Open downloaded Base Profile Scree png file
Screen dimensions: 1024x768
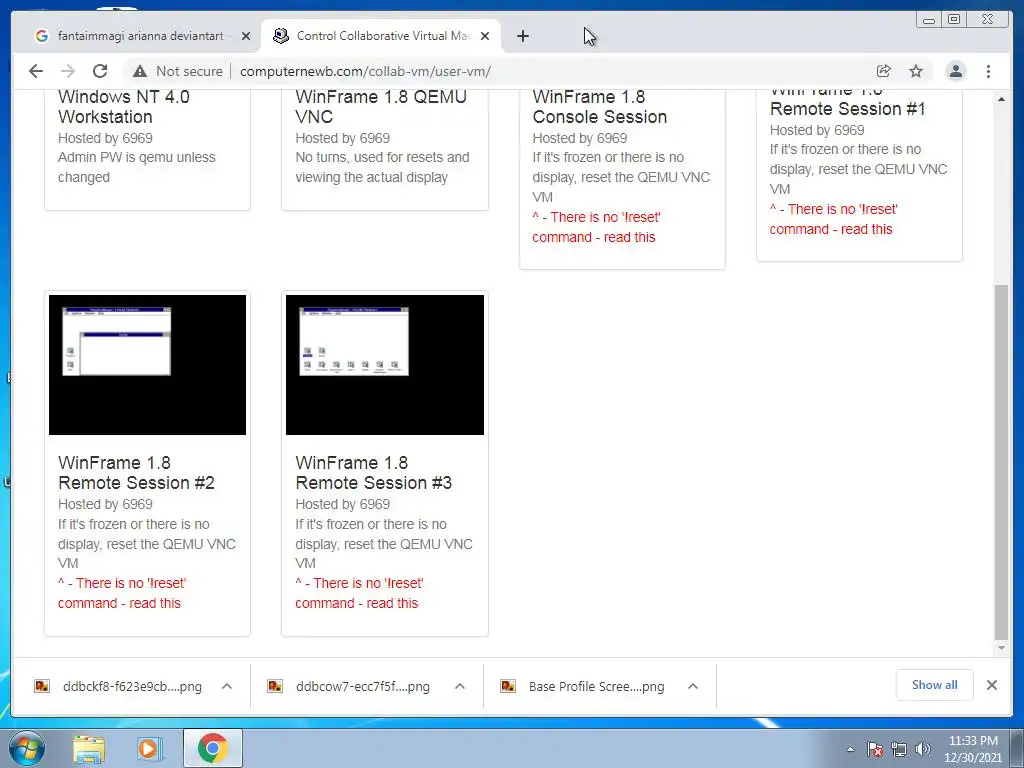[596, 686]
